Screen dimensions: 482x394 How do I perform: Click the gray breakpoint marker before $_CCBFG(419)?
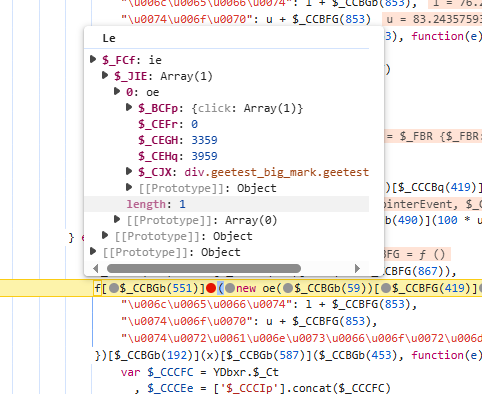[386, 288]
